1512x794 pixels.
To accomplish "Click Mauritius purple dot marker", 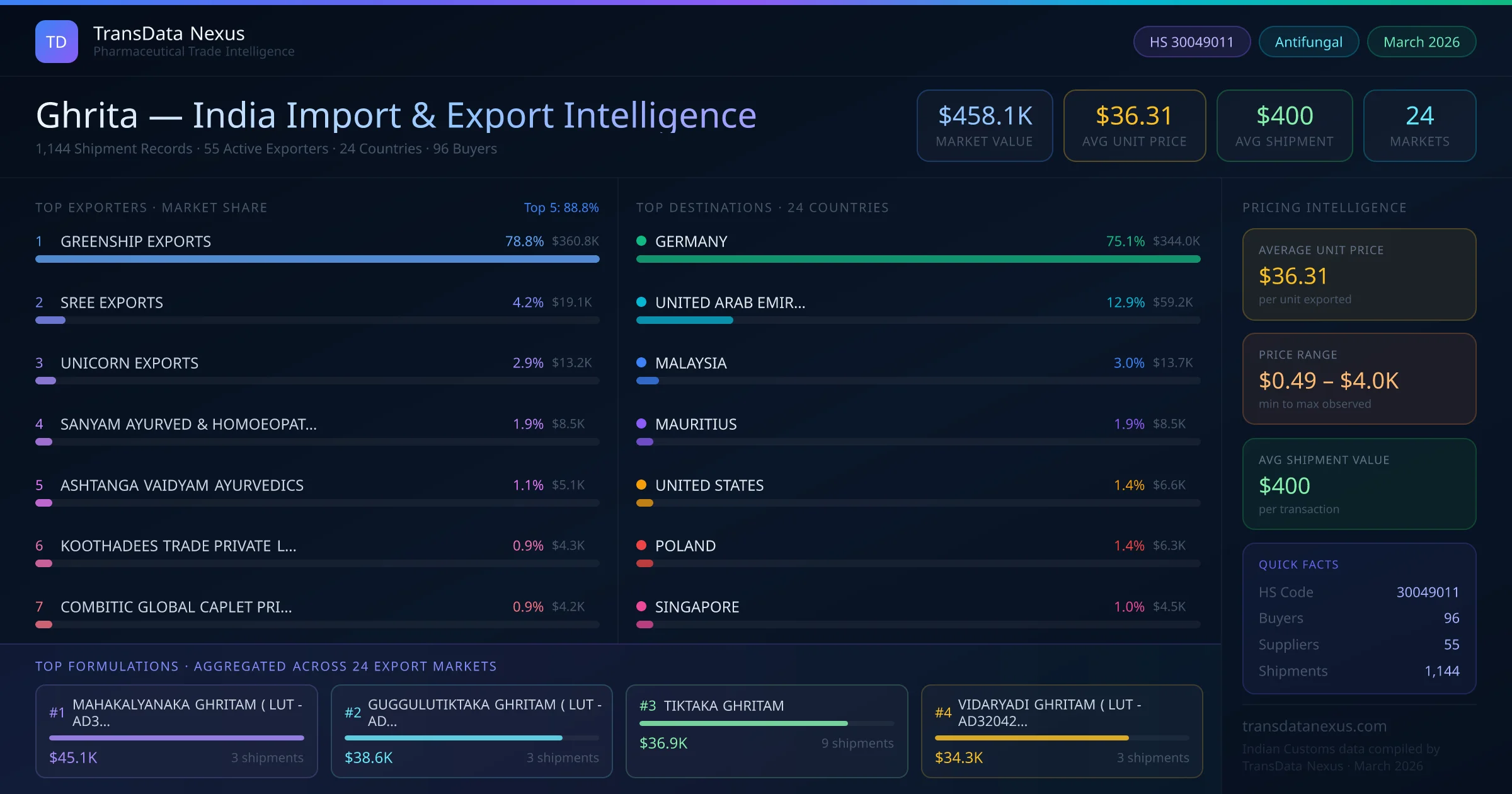I will [x=641, y=423].
